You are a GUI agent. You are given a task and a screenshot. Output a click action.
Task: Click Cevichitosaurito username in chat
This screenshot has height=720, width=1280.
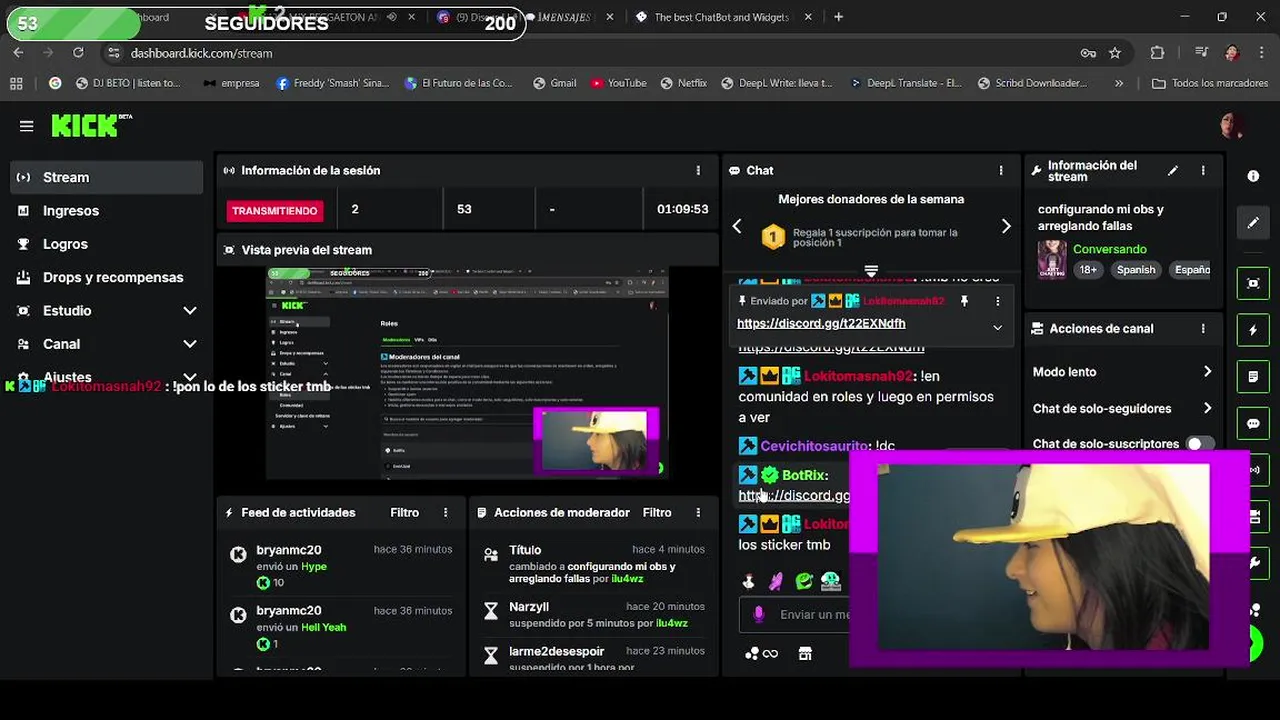(x=813, y=446)
